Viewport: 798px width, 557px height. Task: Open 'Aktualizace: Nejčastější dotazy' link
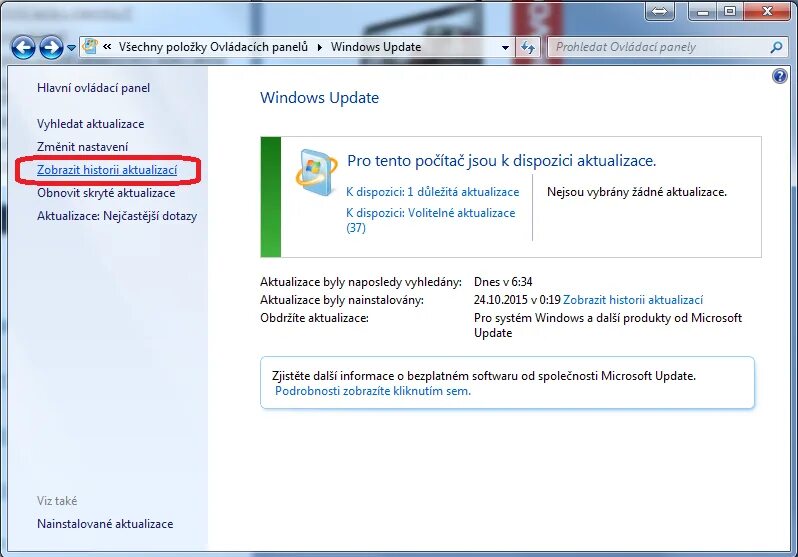[117, 216]
